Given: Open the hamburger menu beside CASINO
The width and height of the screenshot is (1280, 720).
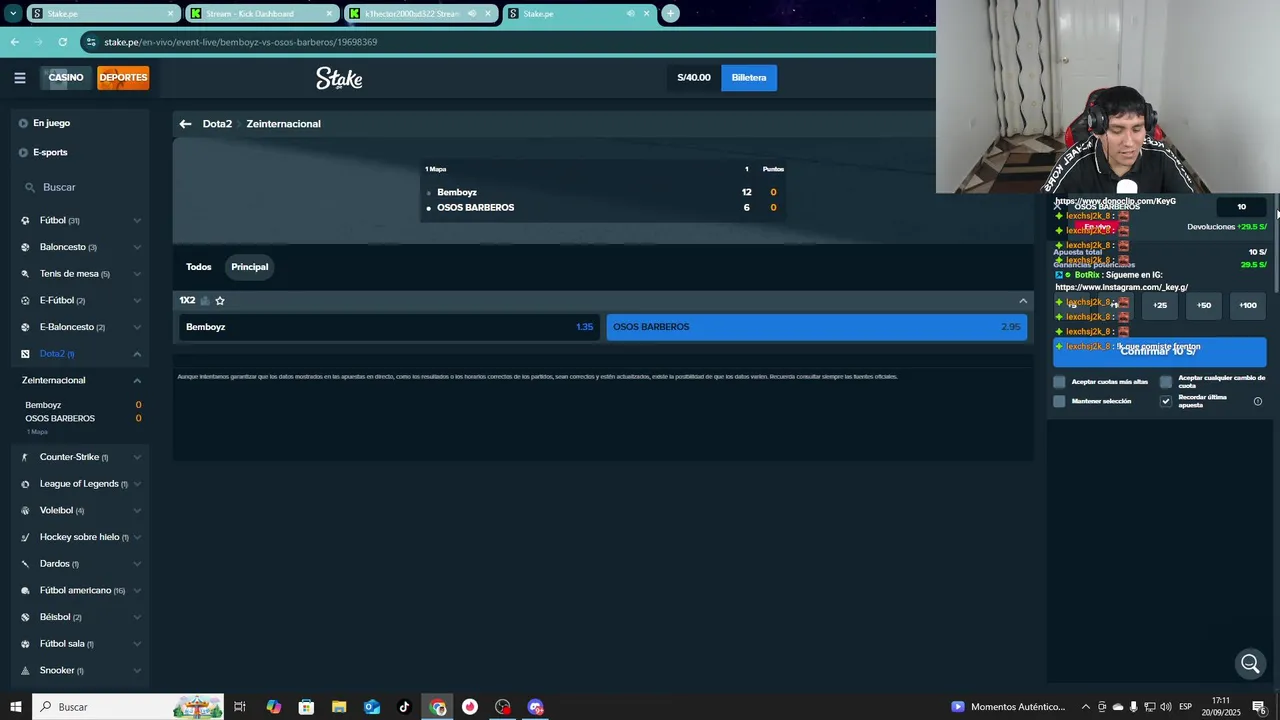Looking at the screenshot, I should pyautogui.click(x=19, y=78).
